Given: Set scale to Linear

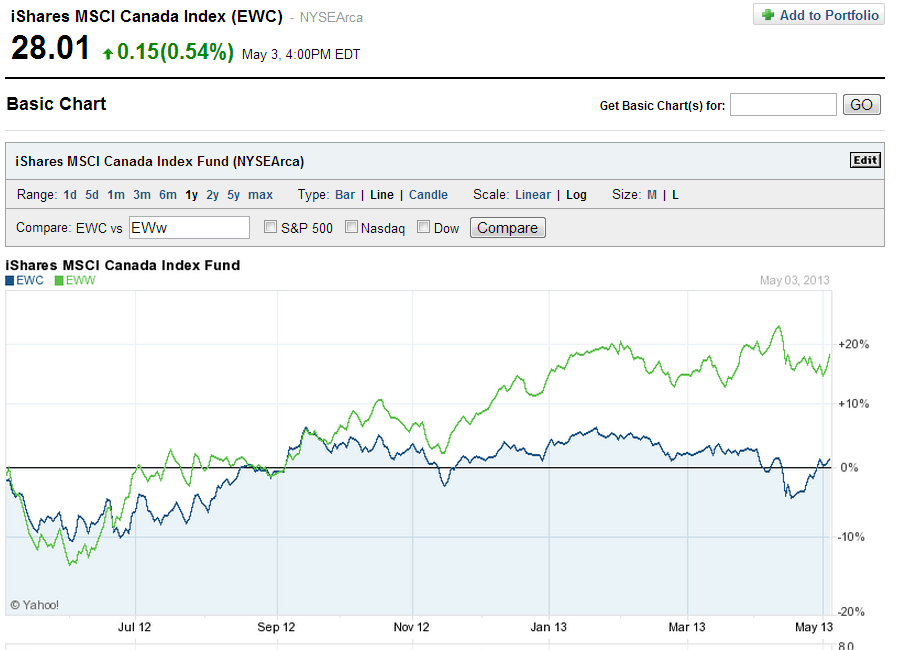Looking at the screenshot, I should [533, 195].
